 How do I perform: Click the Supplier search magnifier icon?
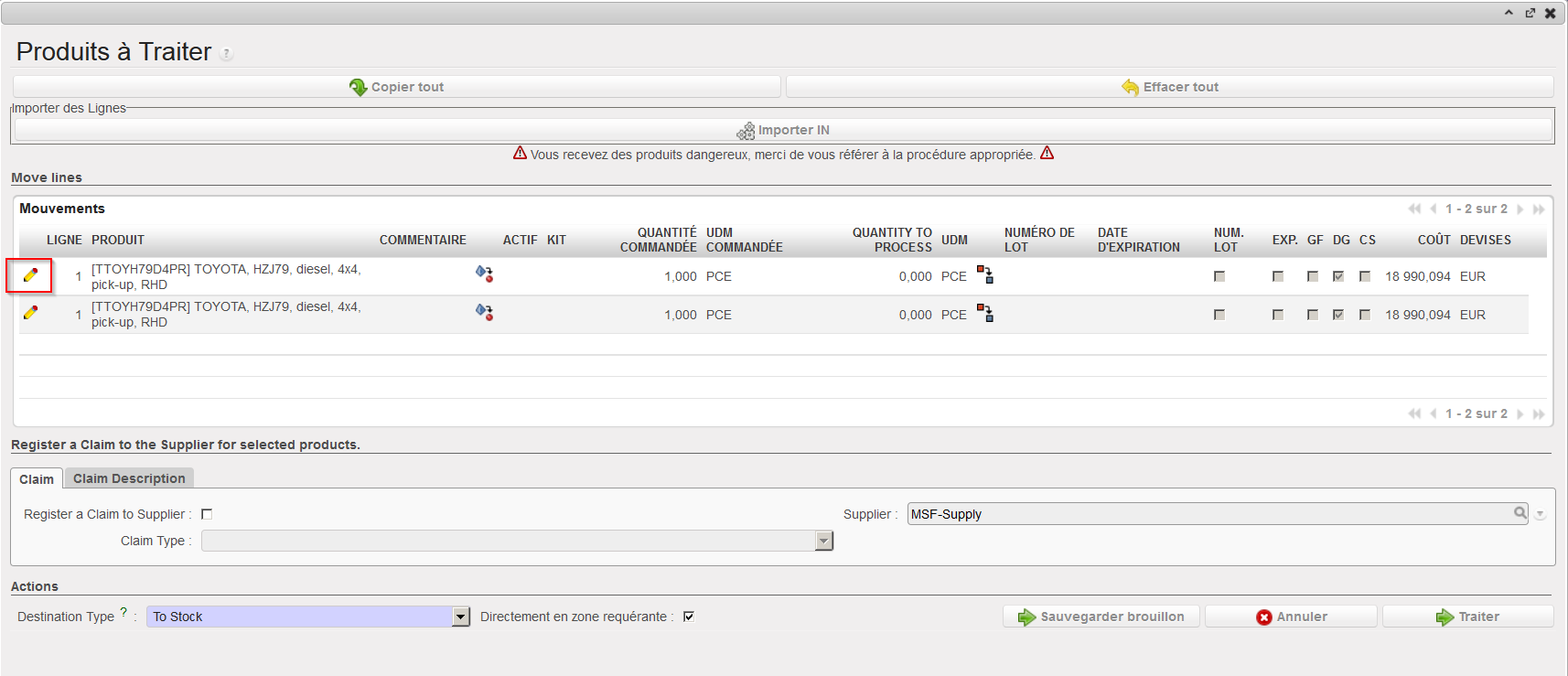coord(1520,513)
